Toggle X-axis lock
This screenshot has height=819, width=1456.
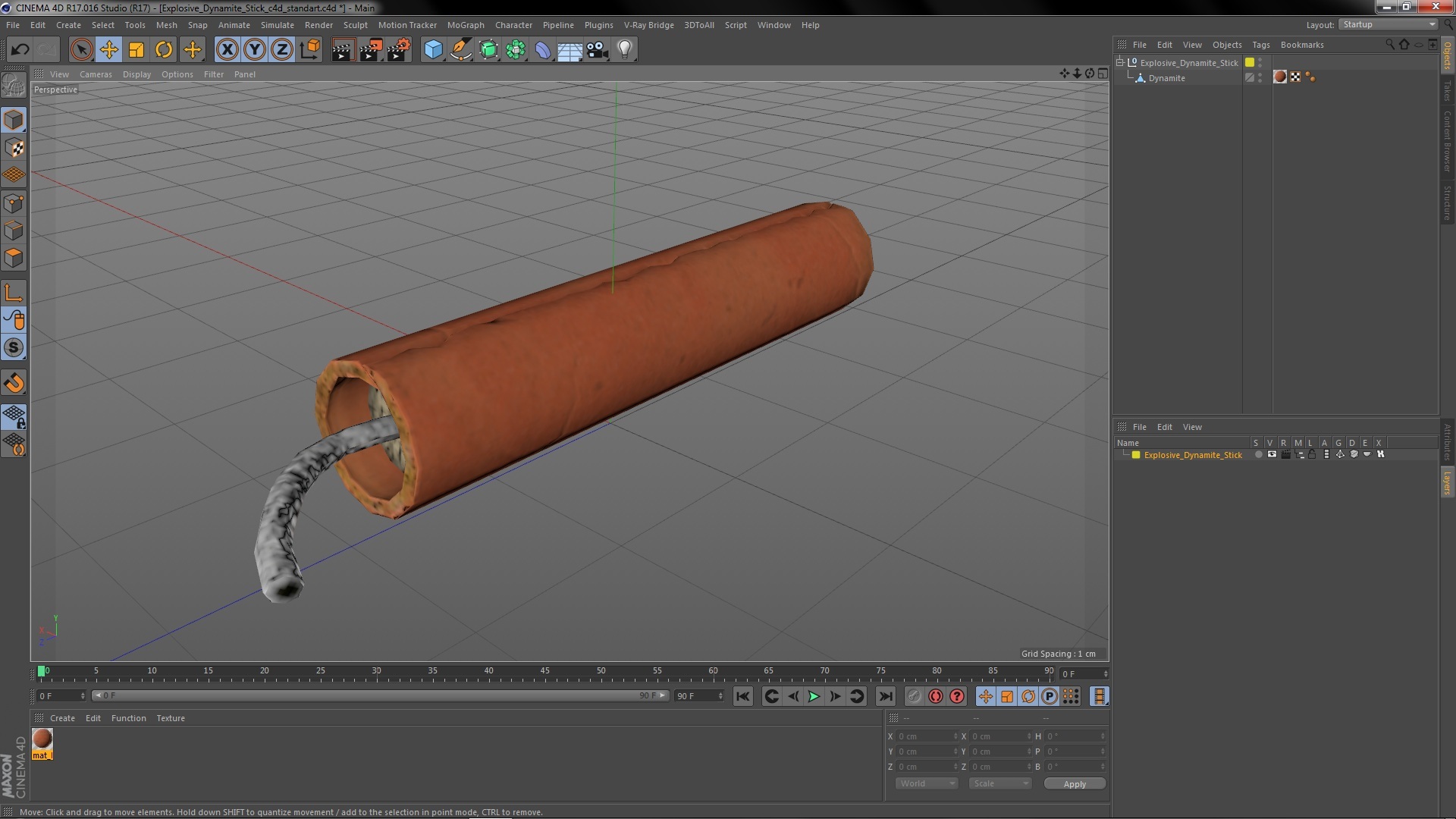227,50
